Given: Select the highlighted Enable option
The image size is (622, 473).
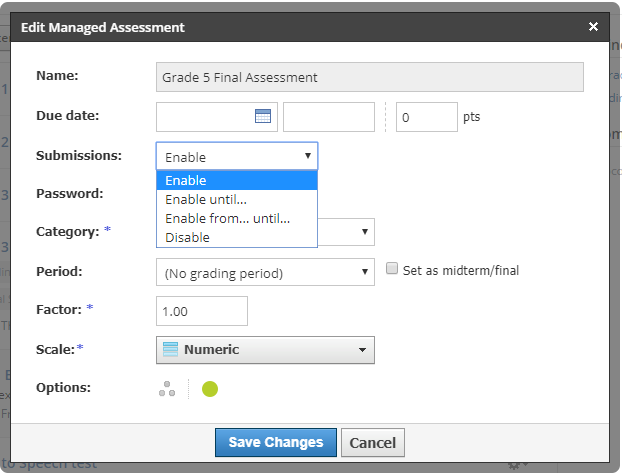Looking at the screenshot, I should point(237,180).
